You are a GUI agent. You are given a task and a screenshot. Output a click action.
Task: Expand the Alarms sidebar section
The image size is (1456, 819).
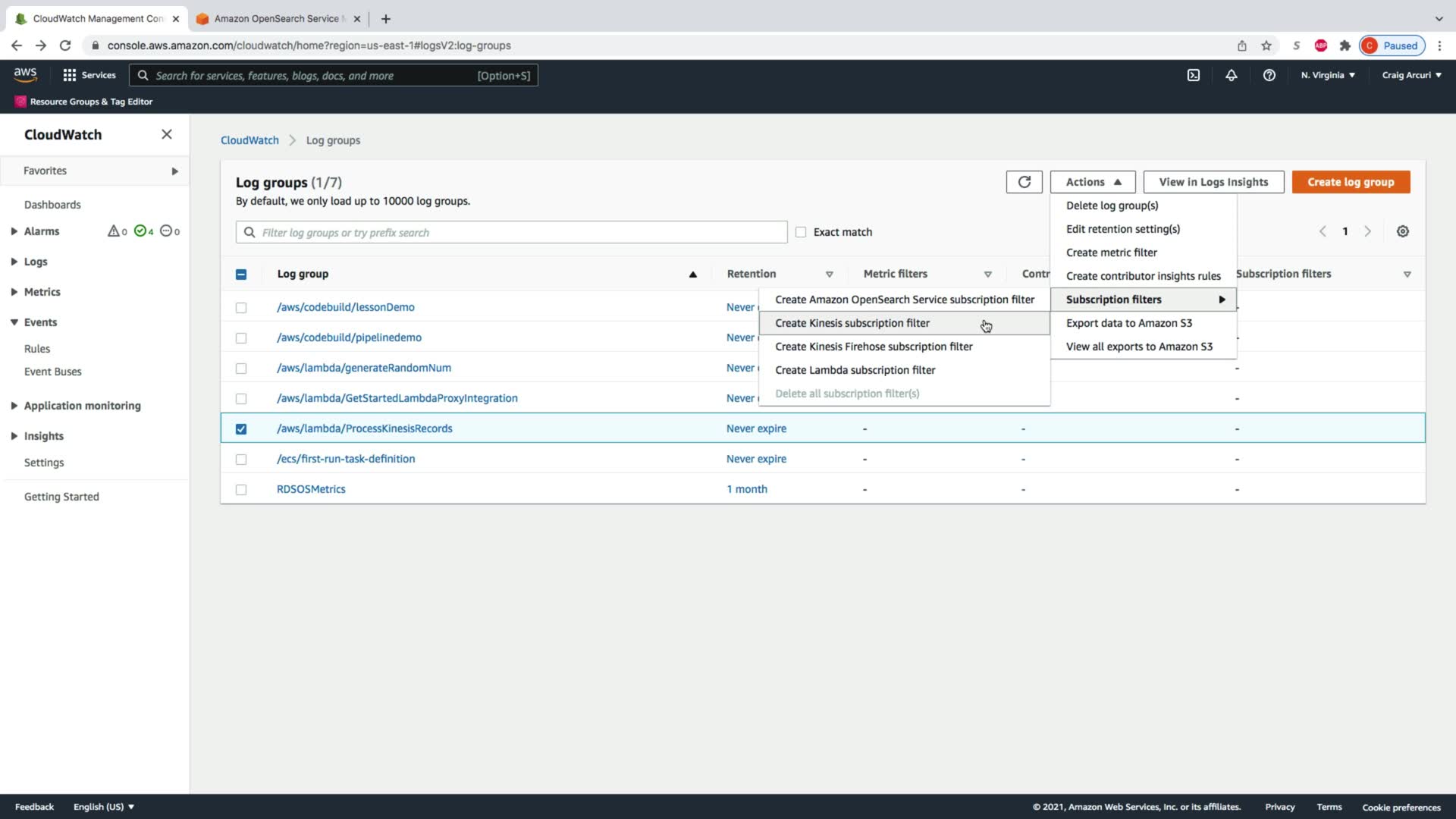point(14,231)
